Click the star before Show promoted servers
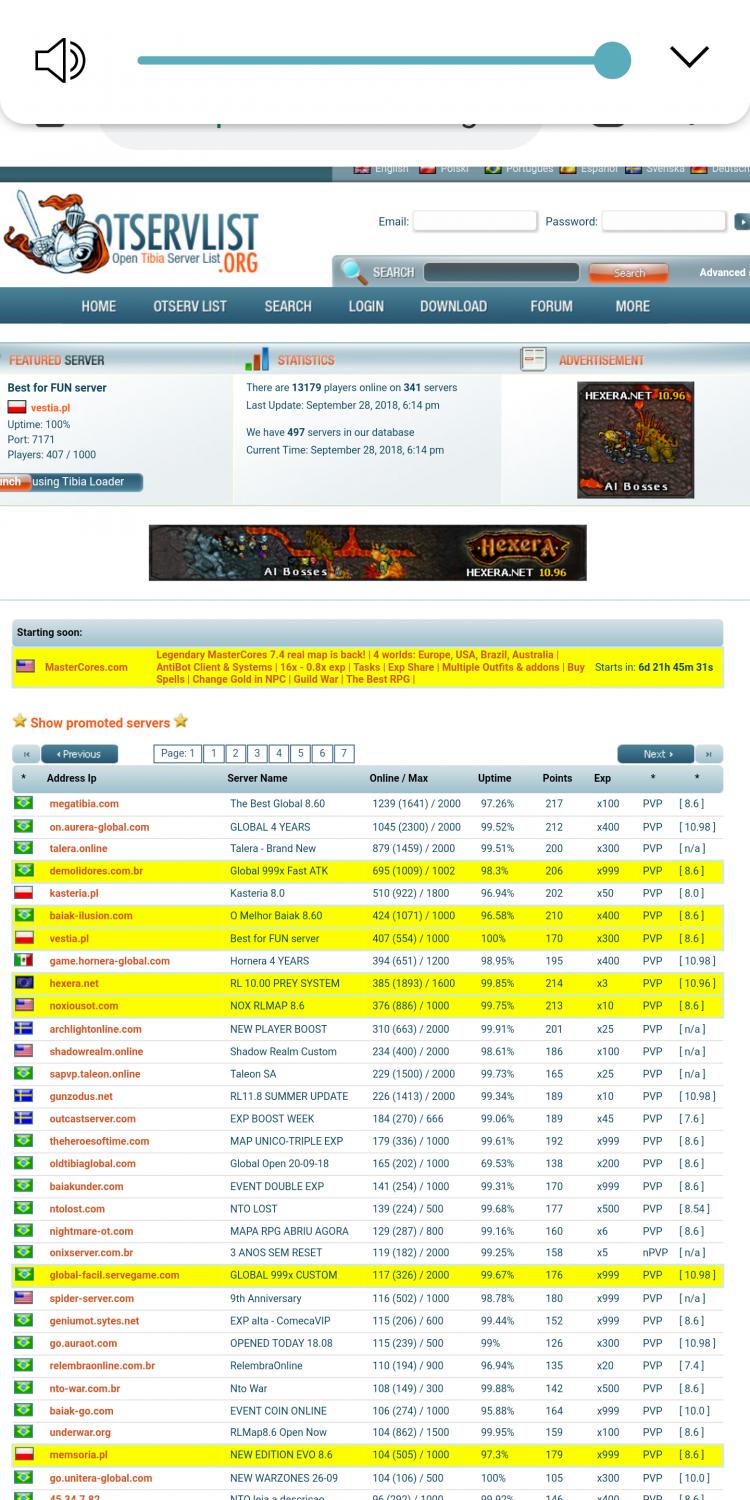 [x=19, y=722]
